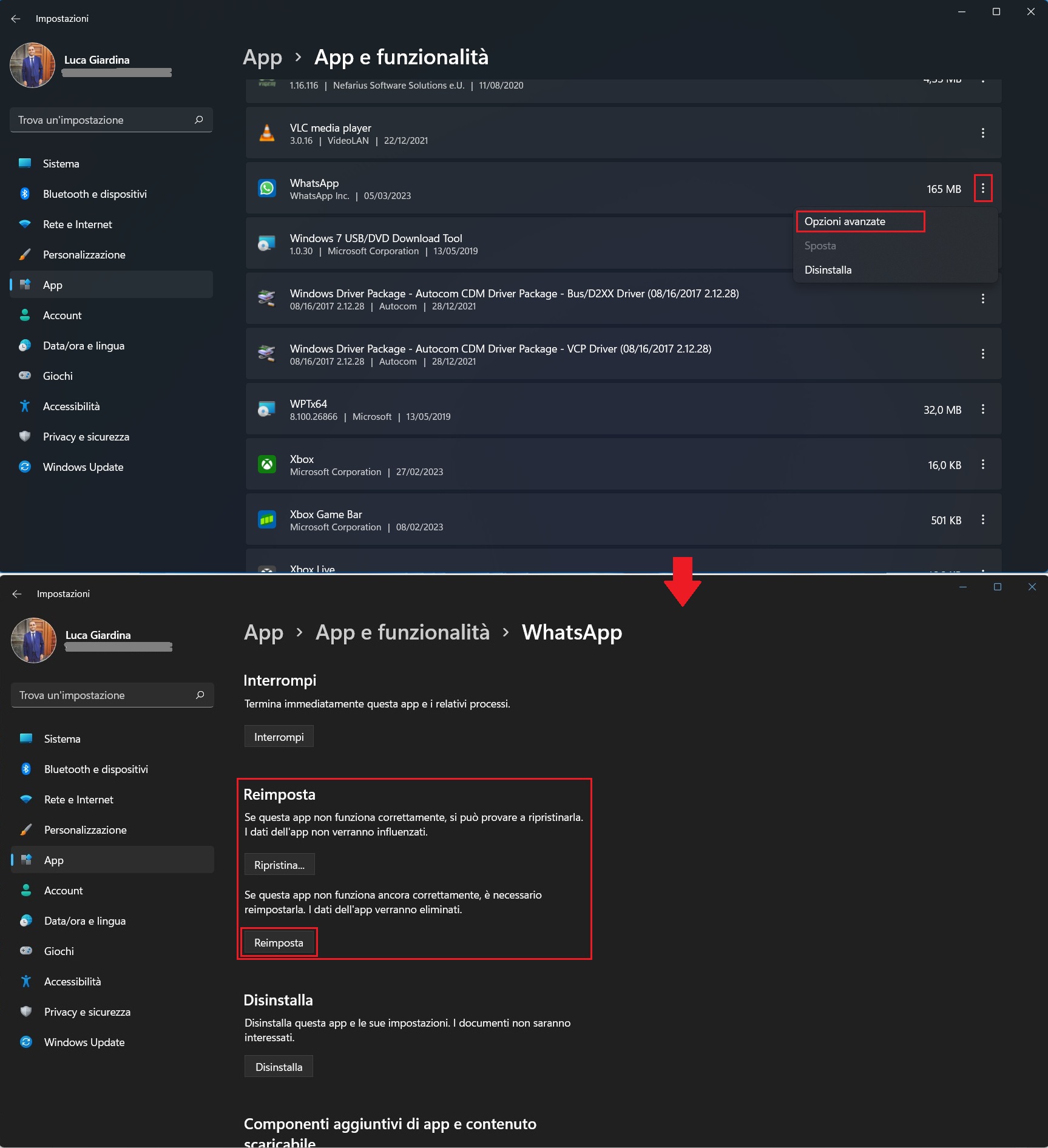The width and height of the screenshot is (1048, 1148).
Task: Open three-dot menu for VLC media player
Action: tap(983, 133)
